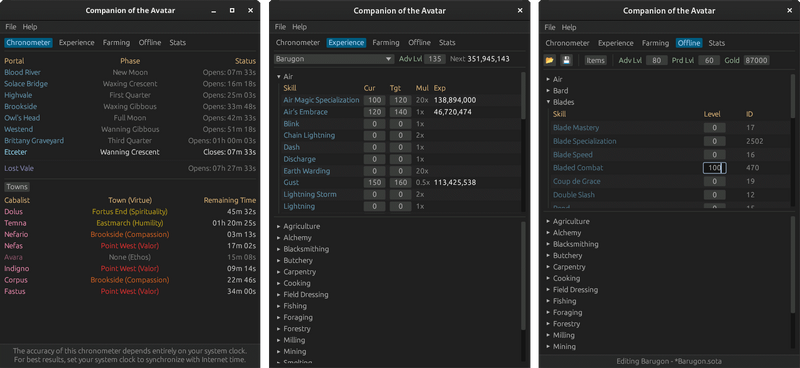Expand the Bard group in Offline window
The width and height of the screenshot is (800, 368).
548,91
